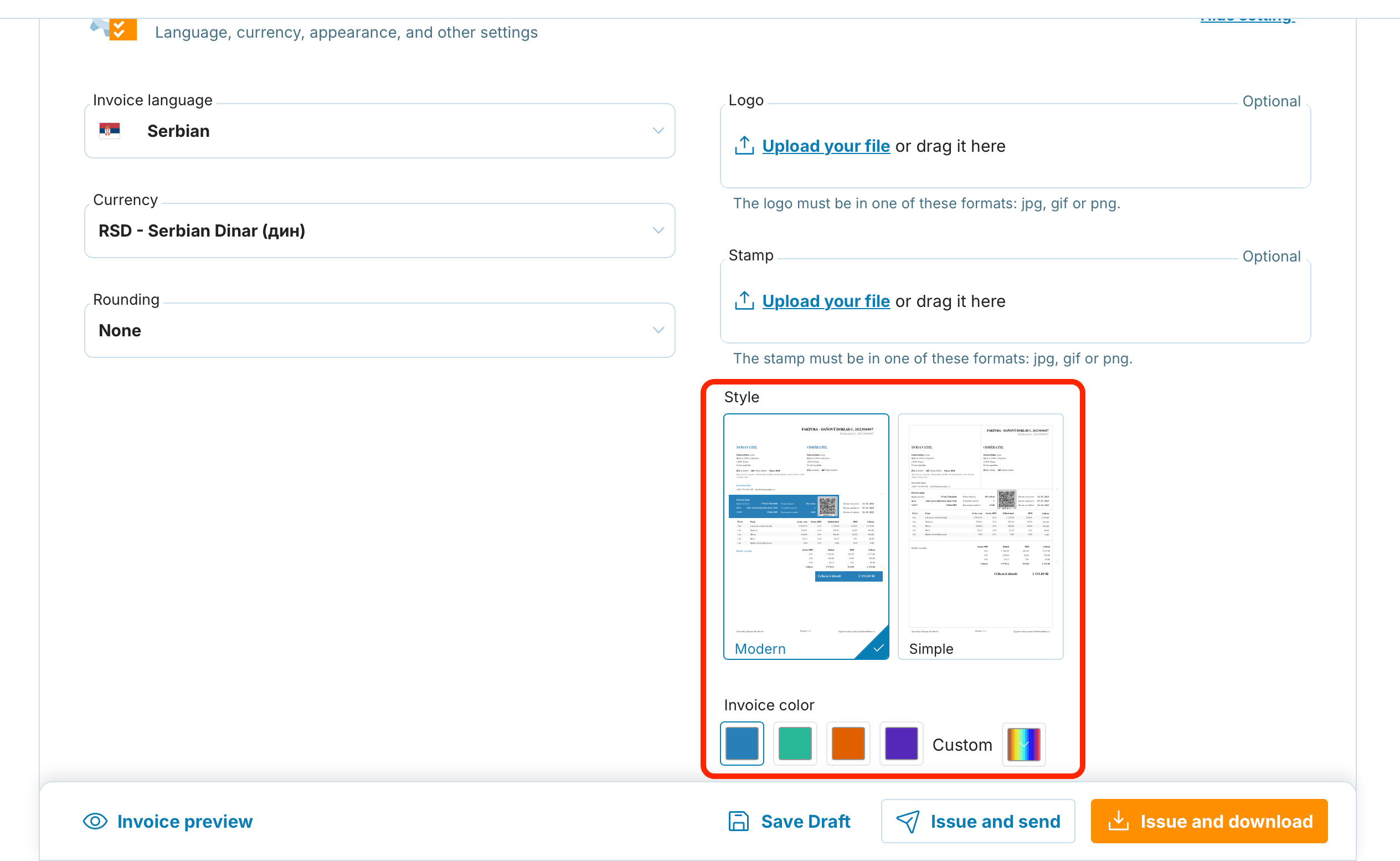Viewport: 1400px width, 861px height.
Task: Click the upload icon in Stamp box
Action: pos(744,301)
